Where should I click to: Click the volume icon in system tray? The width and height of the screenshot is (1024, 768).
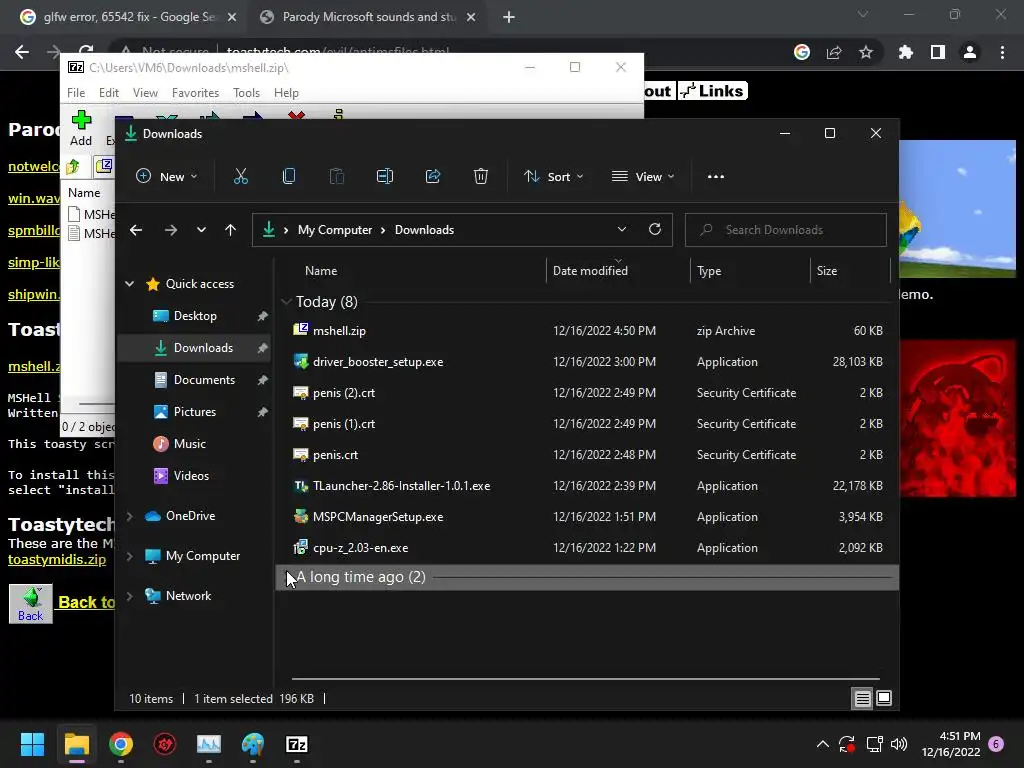(x=899, y=744)
